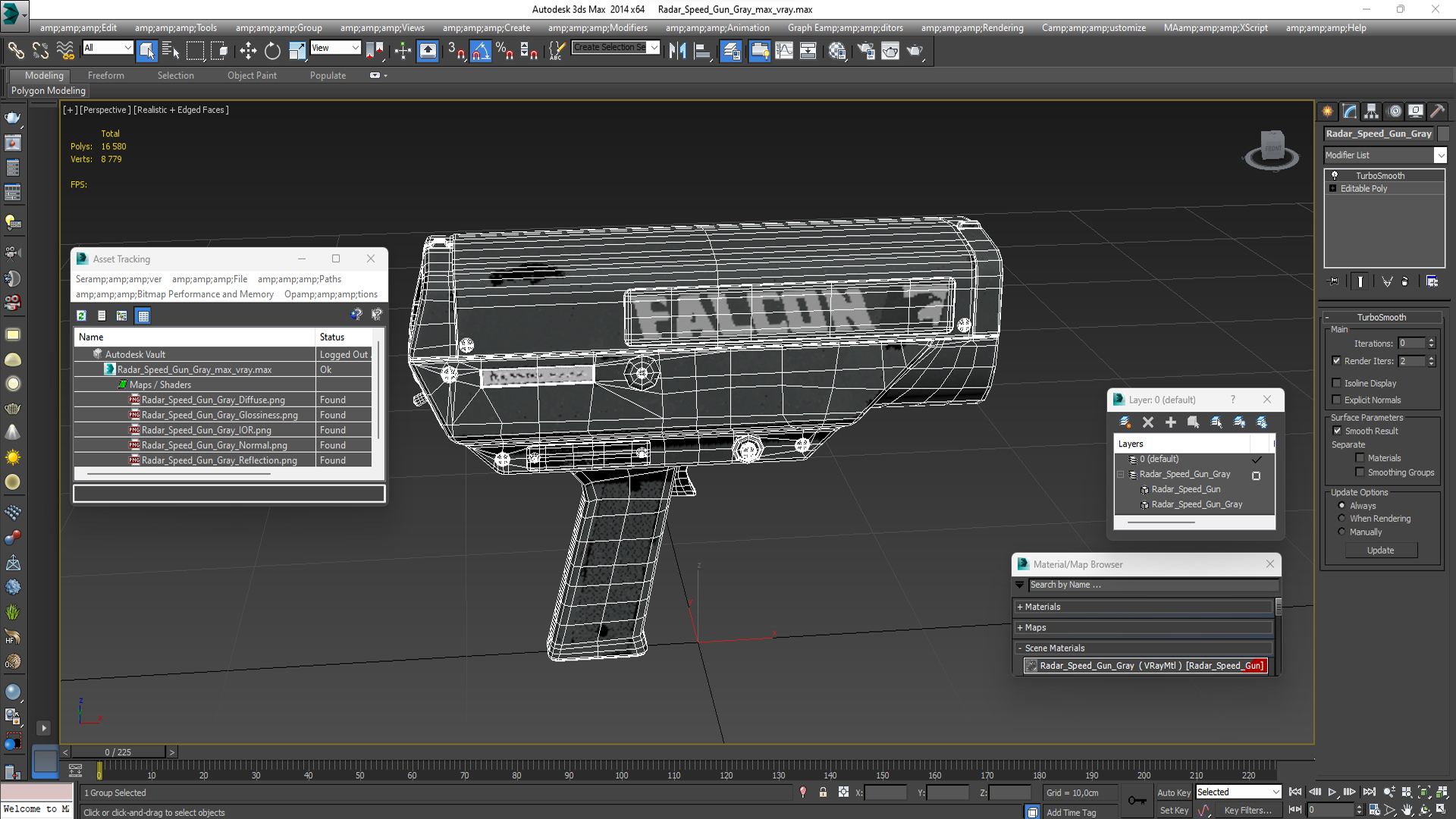Click Delete layer X icon in Layer window
The height and width of the screenshot is (819, 1456).
click(x=1148, y=422)
